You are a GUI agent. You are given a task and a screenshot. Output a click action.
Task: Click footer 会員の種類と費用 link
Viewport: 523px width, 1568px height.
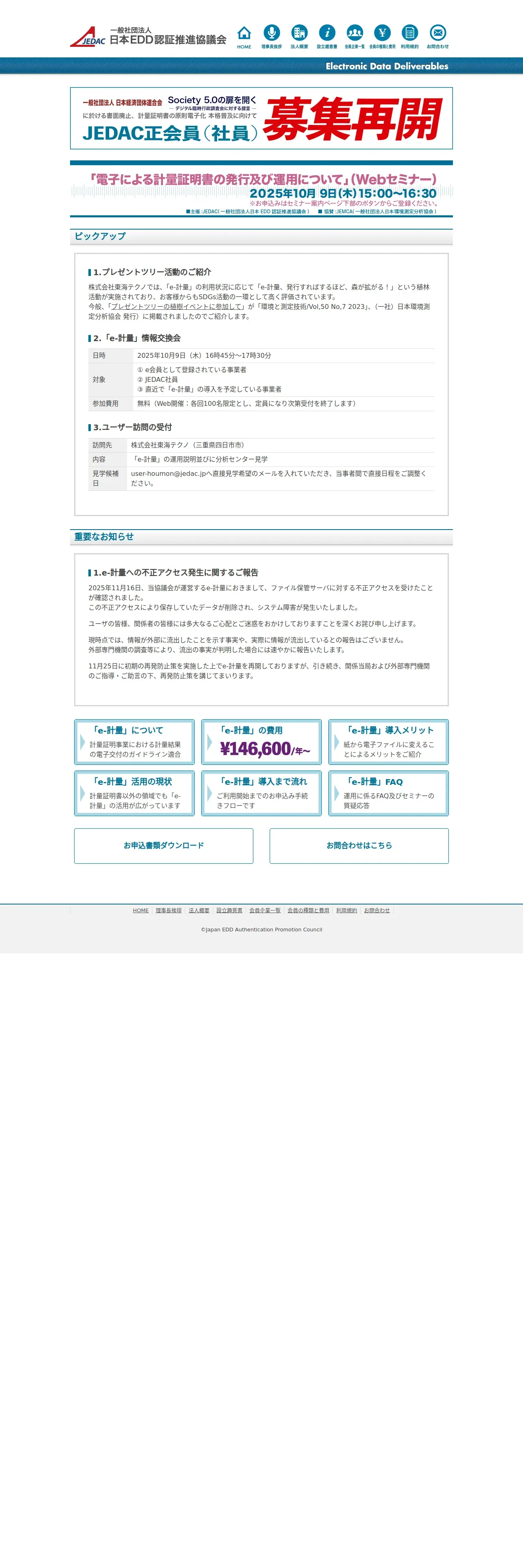click(x=308, y=911)
